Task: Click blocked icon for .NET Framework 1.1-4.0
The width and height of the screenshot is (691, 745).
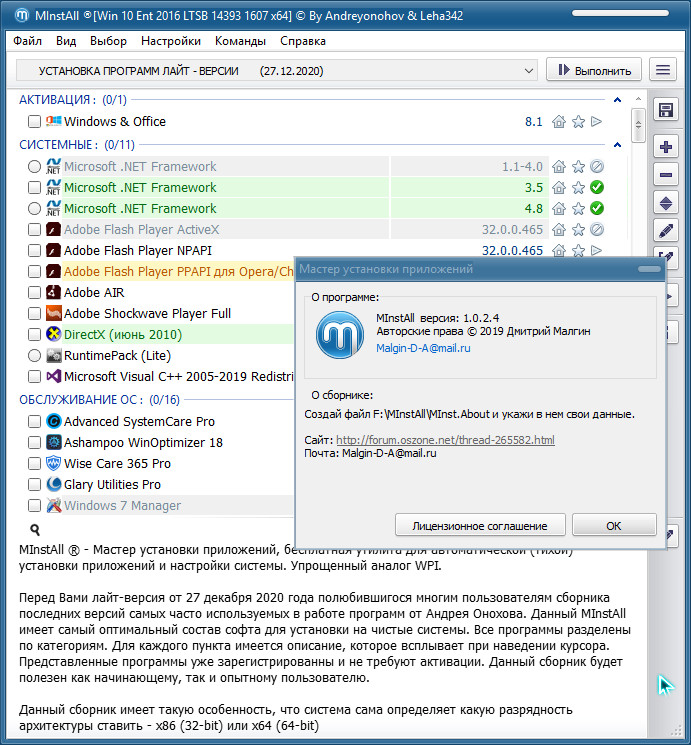Action: click(x=597, y=166)
